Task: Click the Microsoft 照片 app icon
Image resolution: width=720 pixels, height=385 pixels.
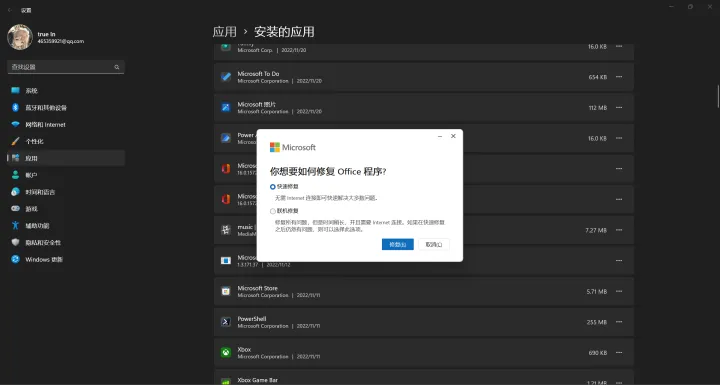Action: (x=225, y=108)
